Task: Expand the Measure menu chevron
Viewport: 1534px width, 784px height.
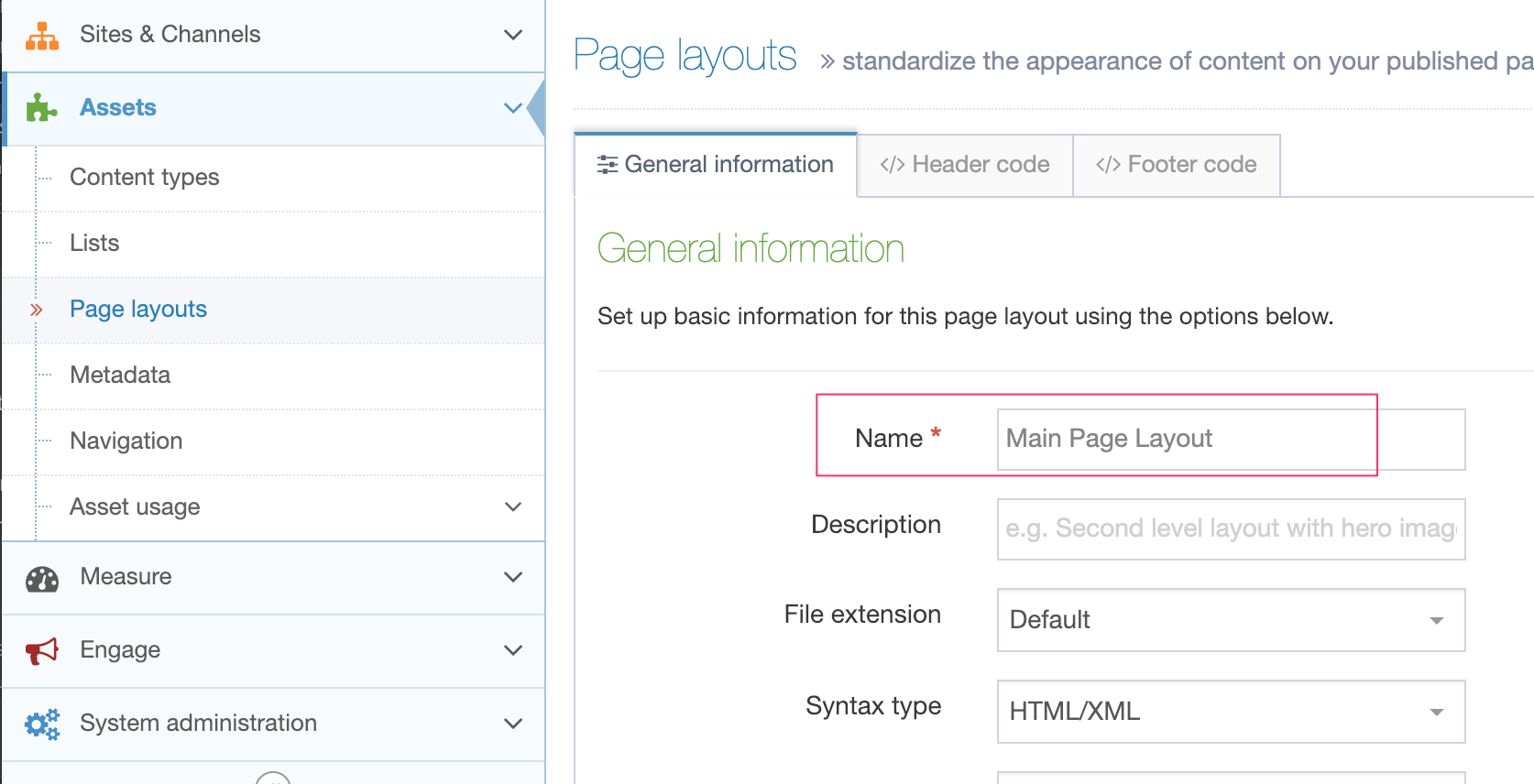Action: (x=513, y=577)
